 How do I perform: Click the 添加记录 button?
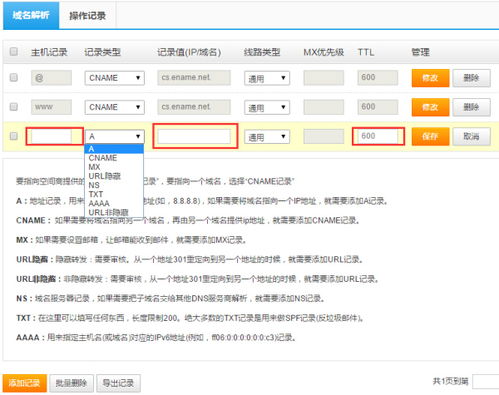[24, 383]
